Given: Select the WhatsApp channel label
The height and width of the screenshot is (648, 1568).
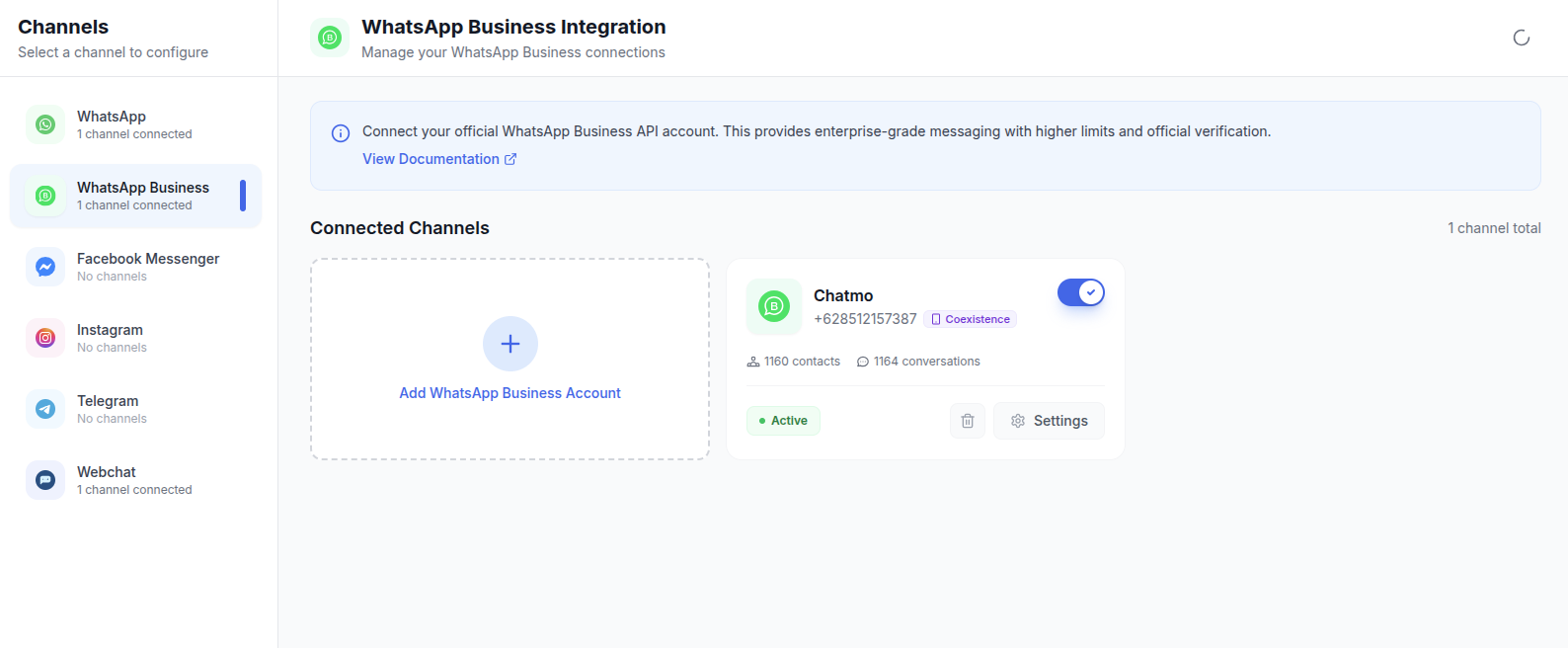Looking at the screenshot, I should [112, 117].
